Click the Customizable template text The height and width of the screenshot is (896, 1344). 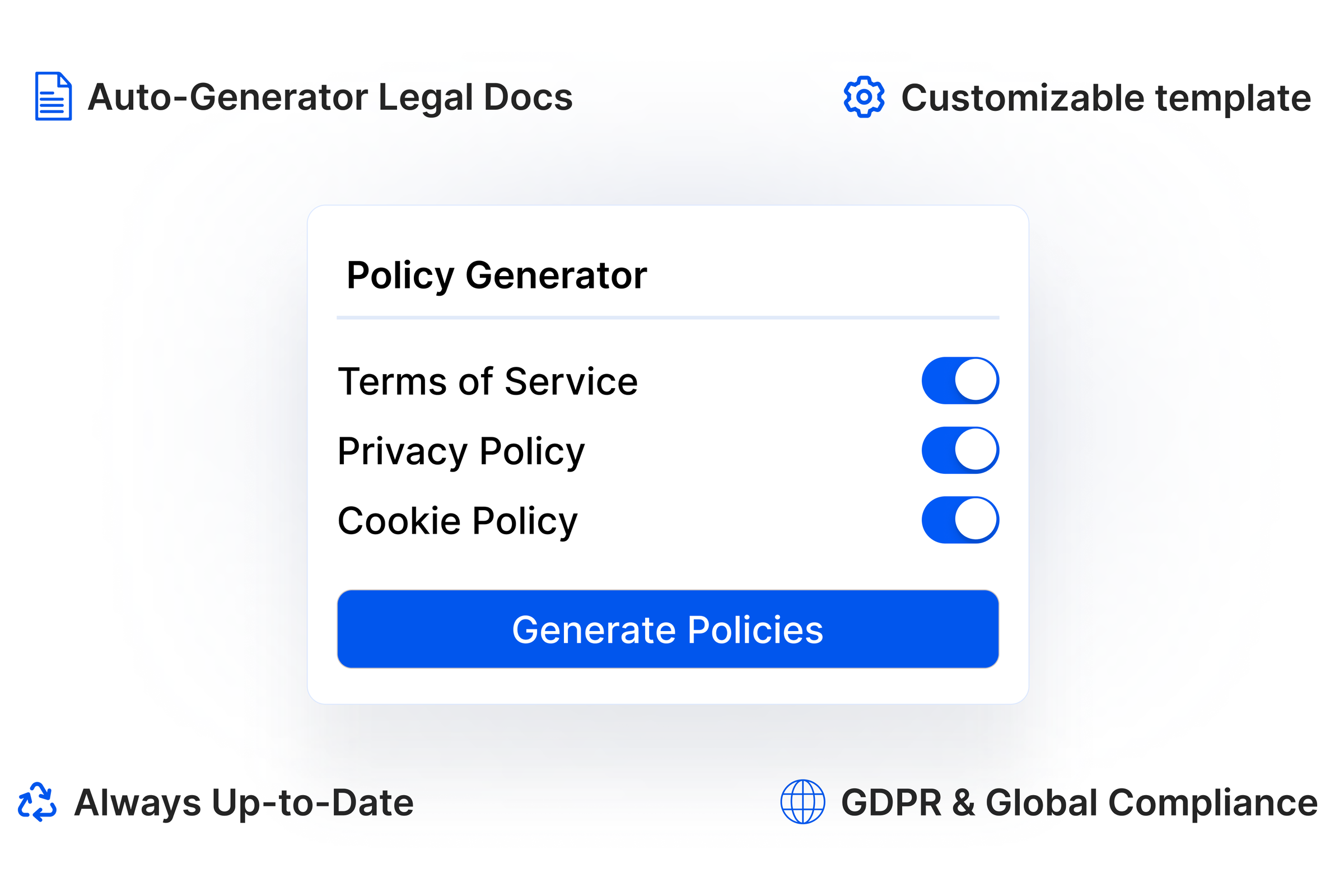tap(1105, 97)
